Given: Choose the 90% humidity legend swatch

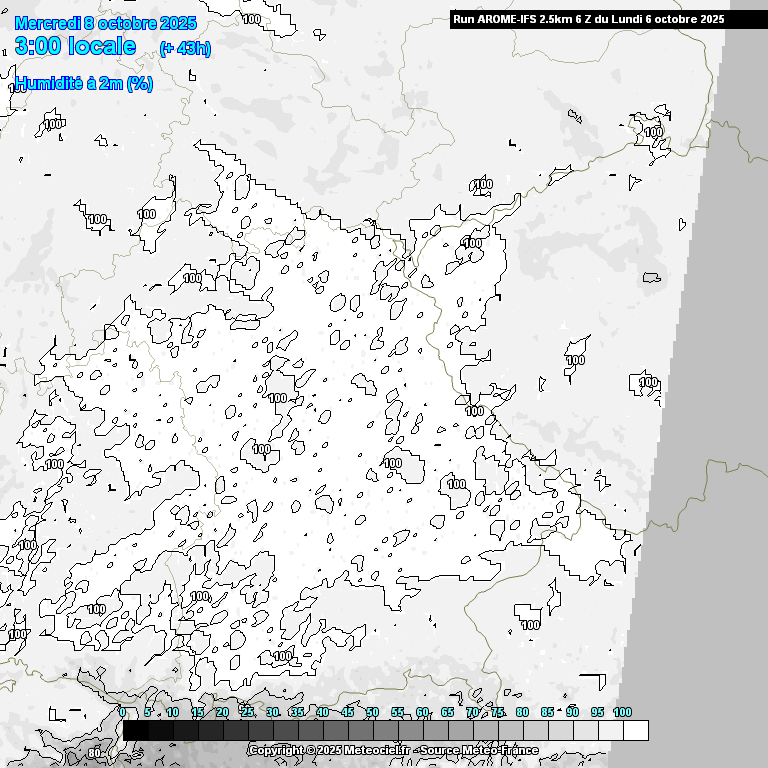Looking at the screenshot, I should tap(586, 731).
